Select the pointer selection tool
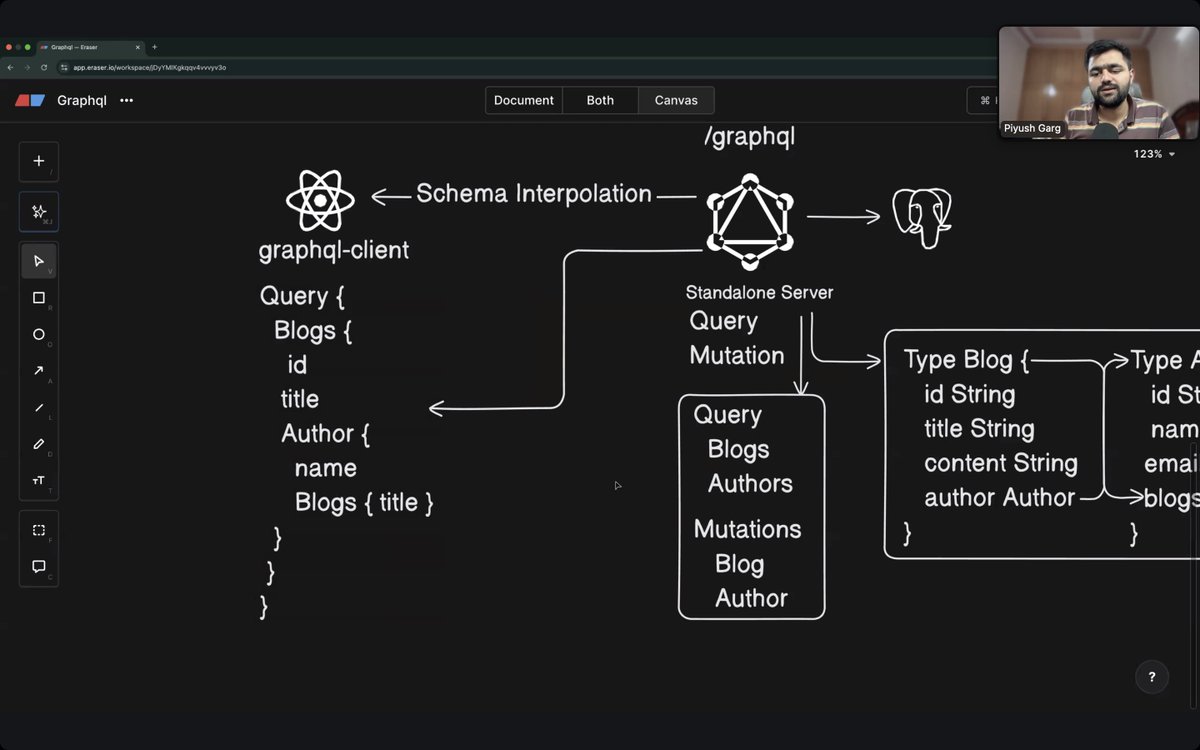 click(39, 262)
